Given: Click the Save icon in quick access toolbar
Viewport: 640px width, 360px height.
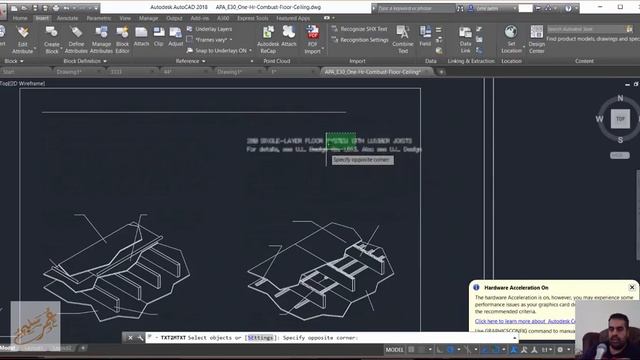Looking at the screenshot, I should click(x=36, y=8).
